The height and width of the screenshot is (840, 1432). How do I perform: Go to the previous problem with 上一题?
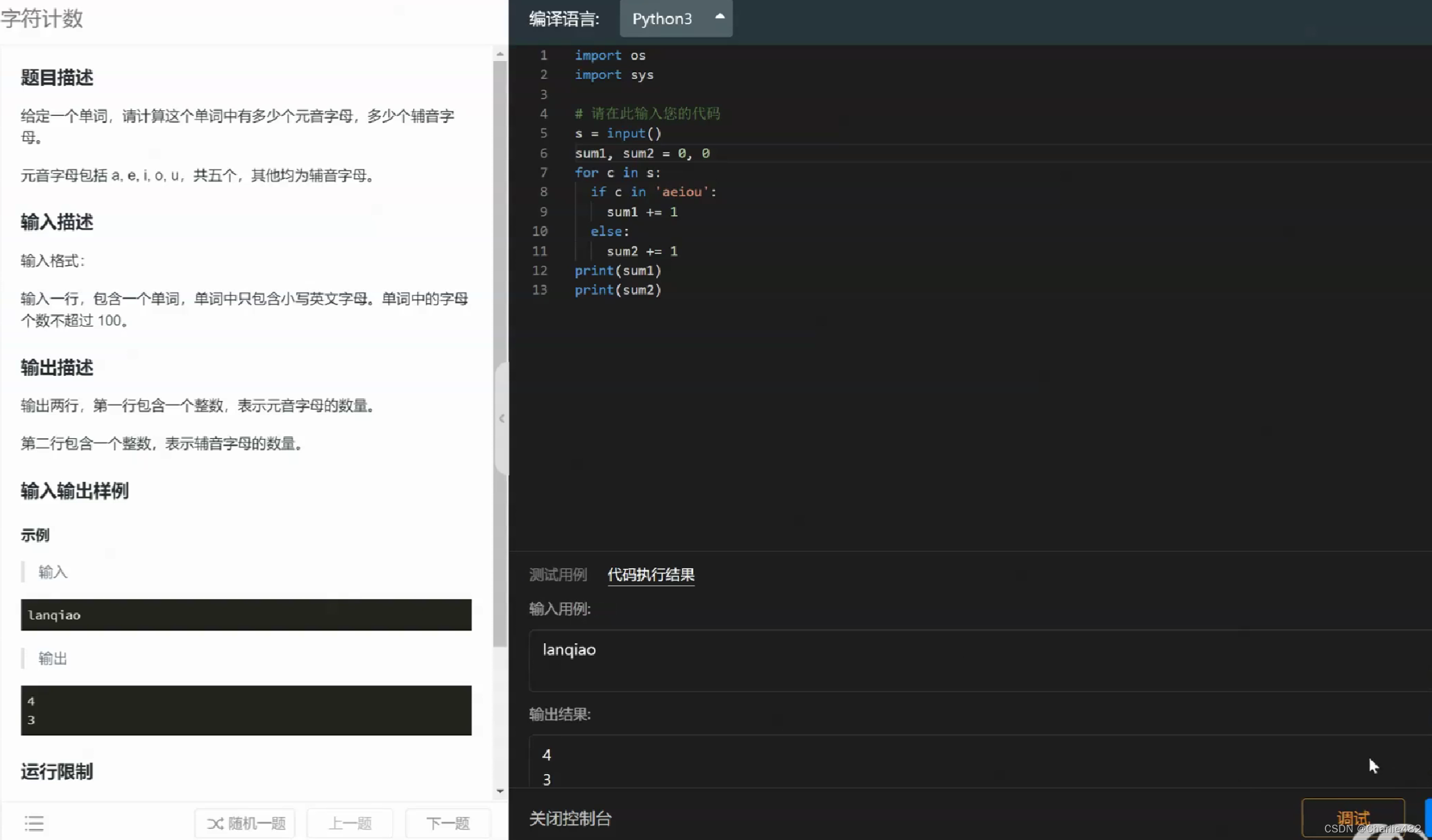coord(350,823)
